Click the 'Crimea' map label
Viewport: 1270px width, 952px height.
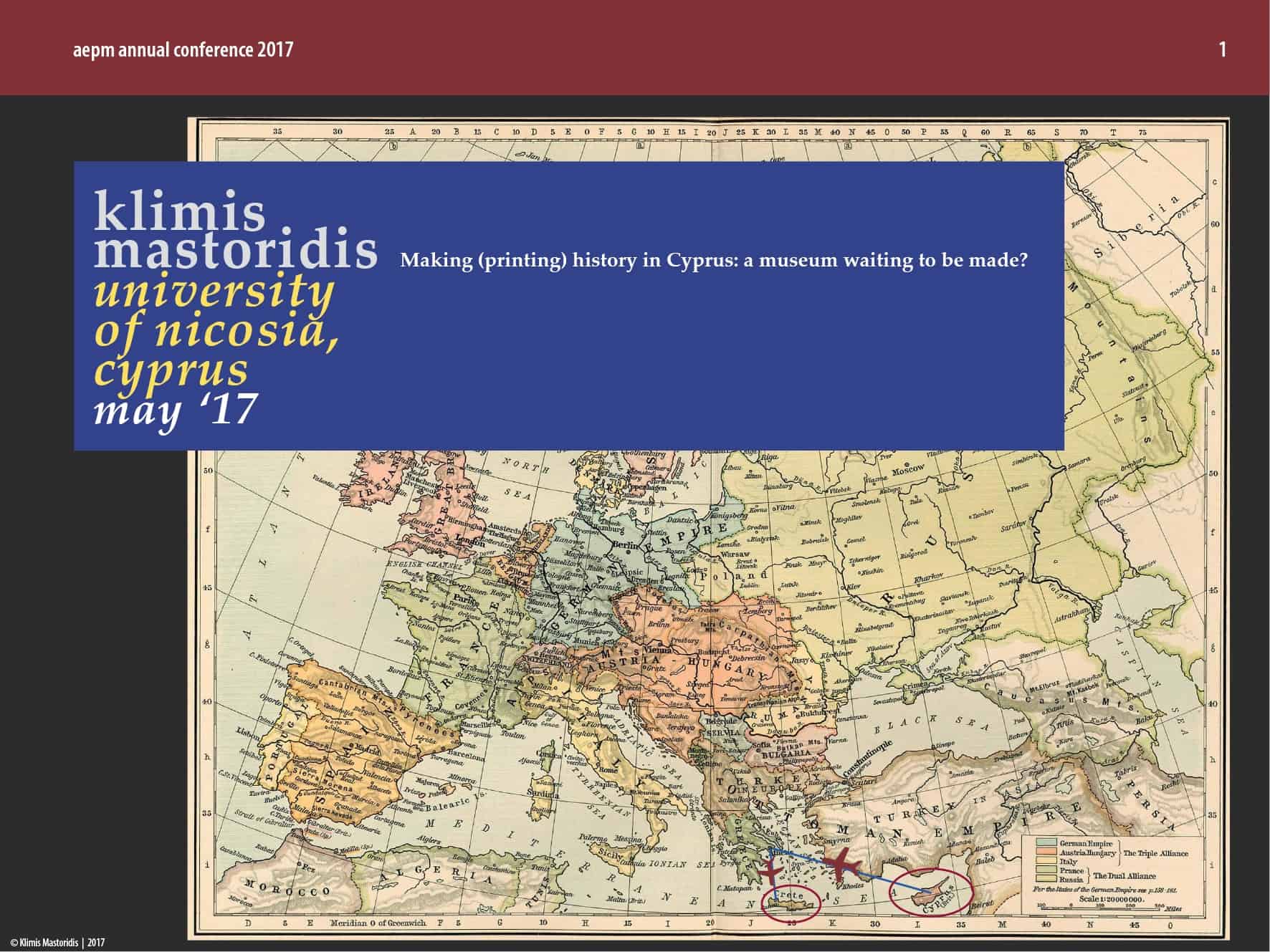point(915,686)
